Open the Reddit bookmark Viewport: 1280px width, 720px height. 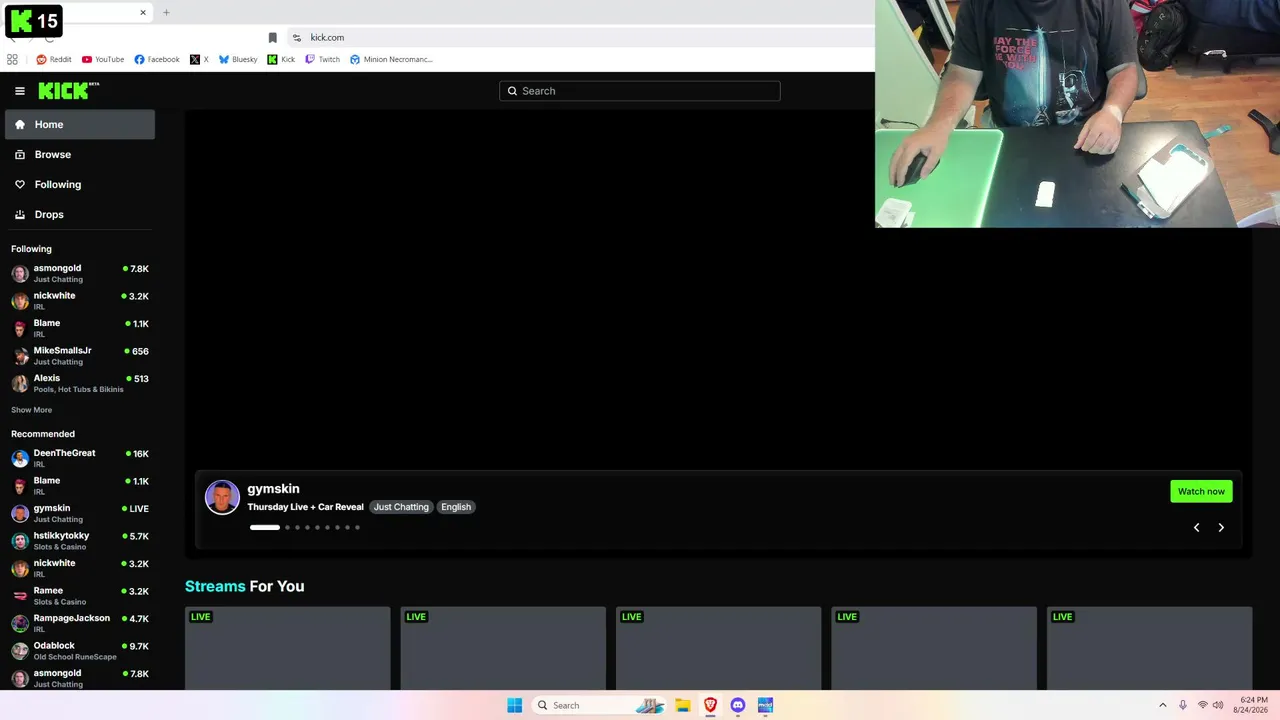(x=54, y=59)
